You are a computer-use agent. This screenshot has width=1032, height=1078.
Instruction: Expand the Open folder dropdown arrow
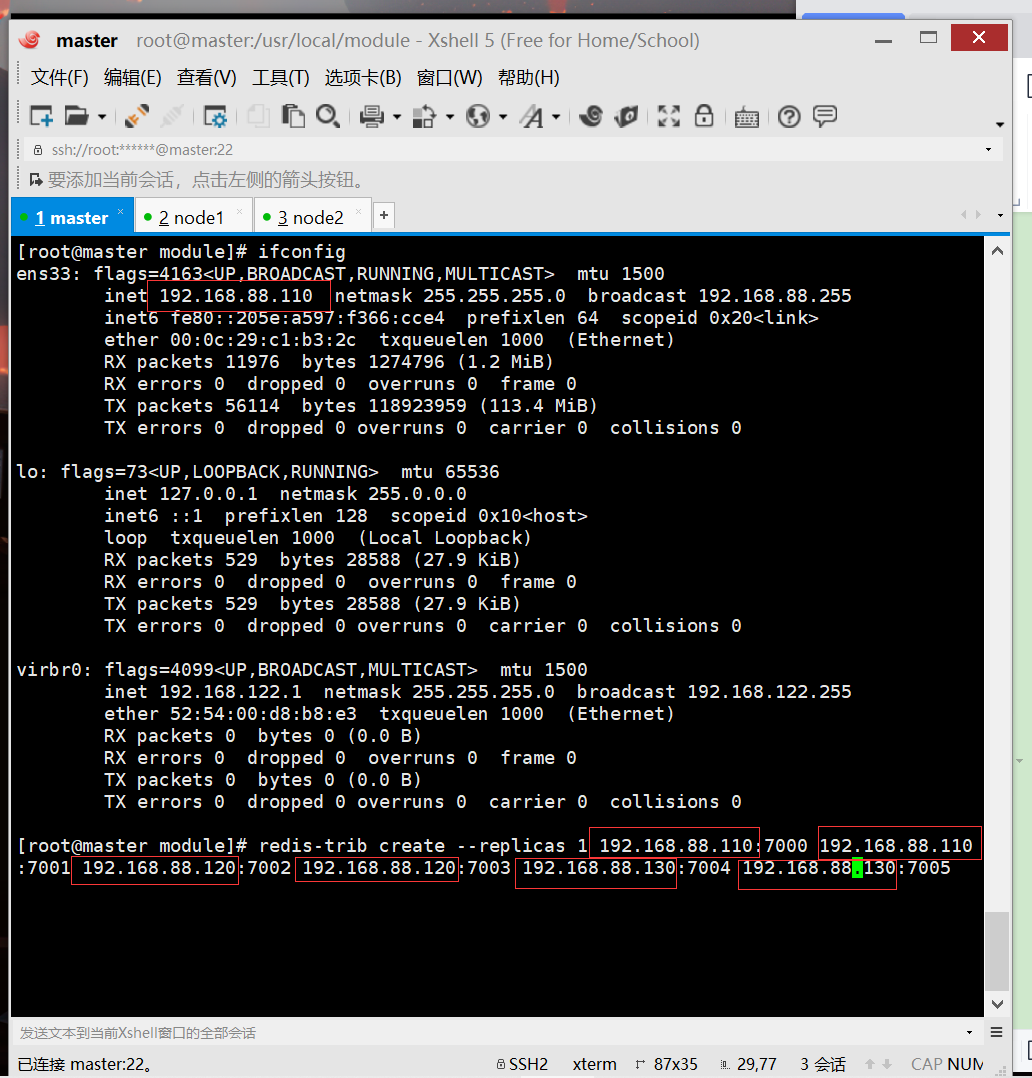click(102, 118)
